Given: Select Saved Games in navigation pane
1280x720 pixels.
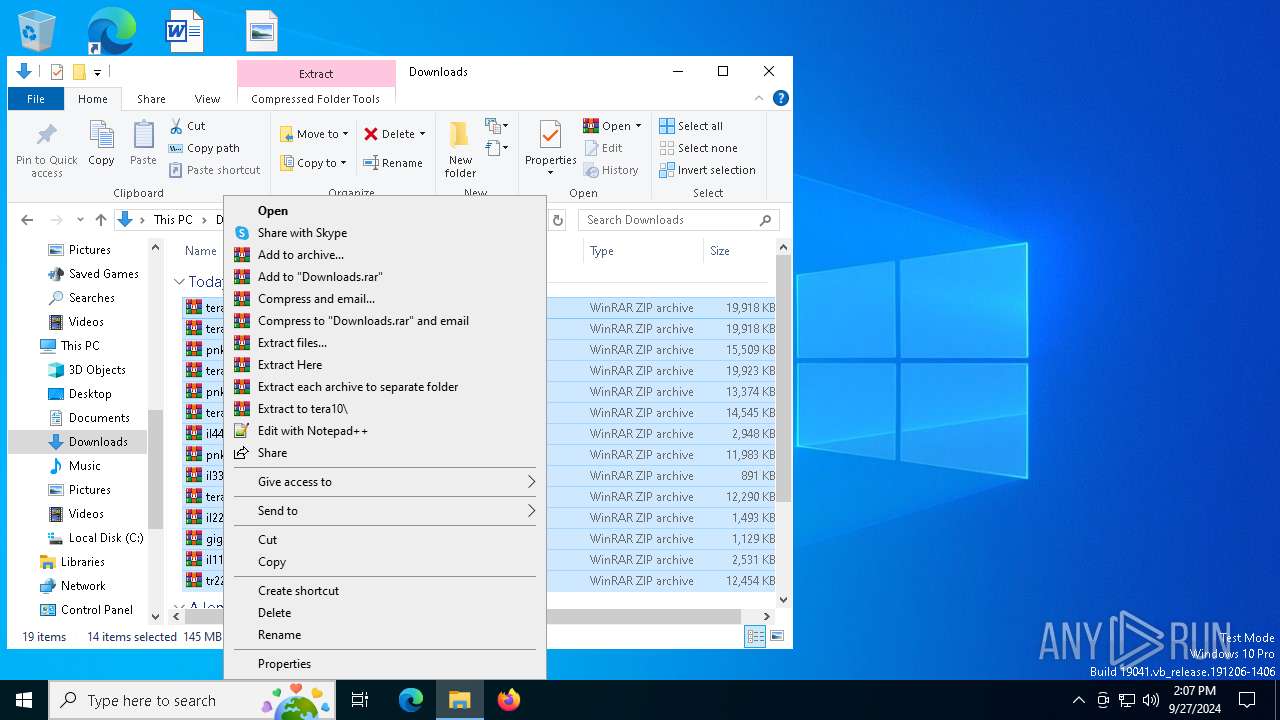Looking at the screenshot, I should coord(103,274).
